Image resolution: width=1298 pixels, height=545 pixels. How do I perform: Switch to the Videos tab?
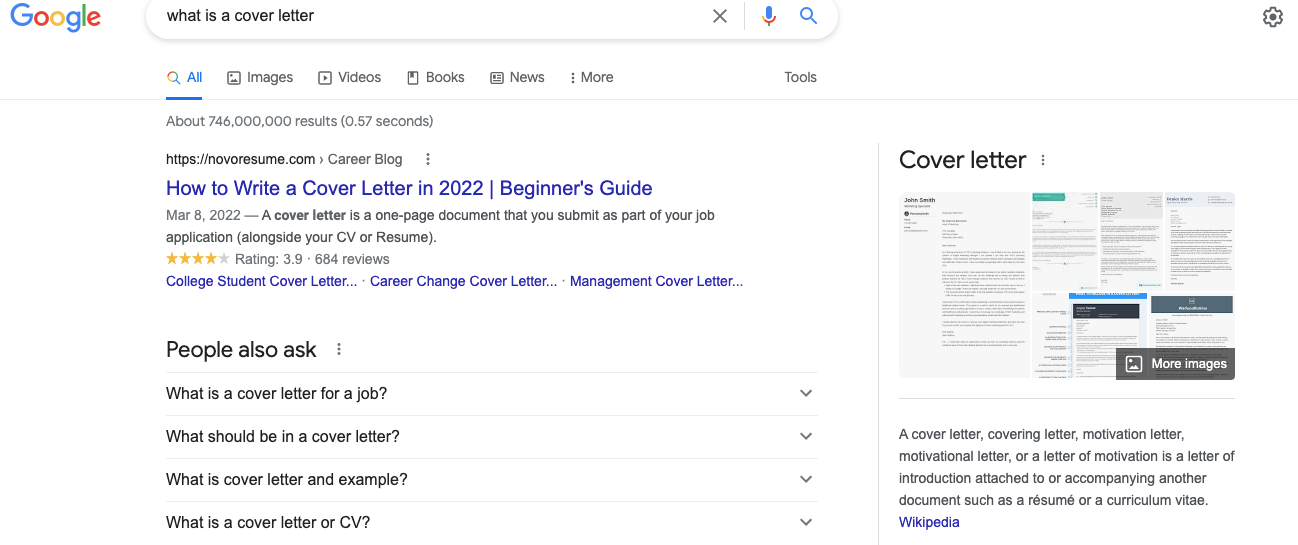pos(350,77)
